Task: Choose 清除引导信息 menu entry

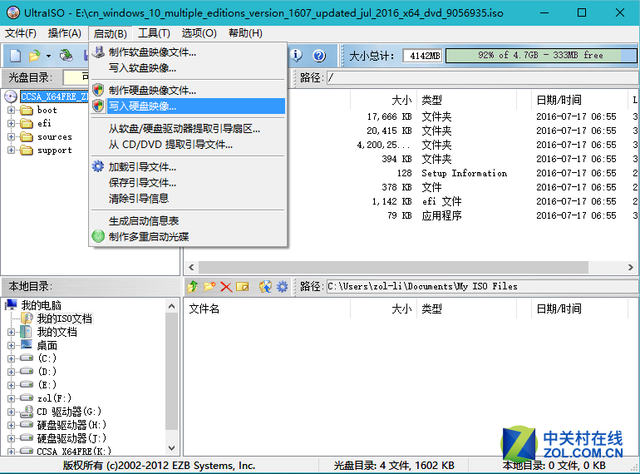Action: pyautogui.click(x=188, y=198)
